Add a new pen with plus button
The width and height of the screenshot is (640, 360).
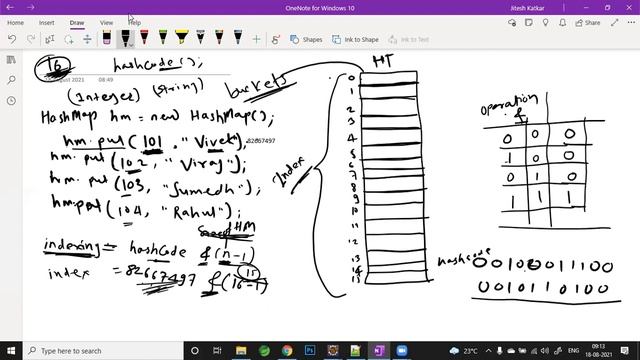pyautogui.click(x=256, y=39)
